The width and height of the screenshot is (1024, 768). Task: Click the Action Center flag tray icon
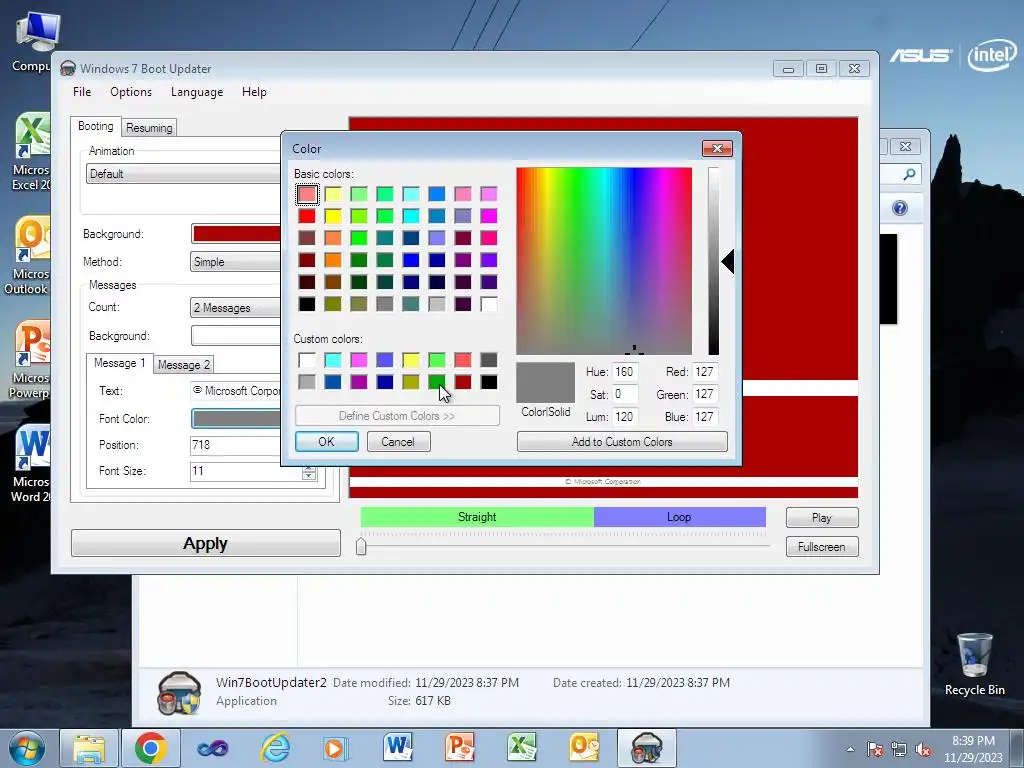(874, 749)
